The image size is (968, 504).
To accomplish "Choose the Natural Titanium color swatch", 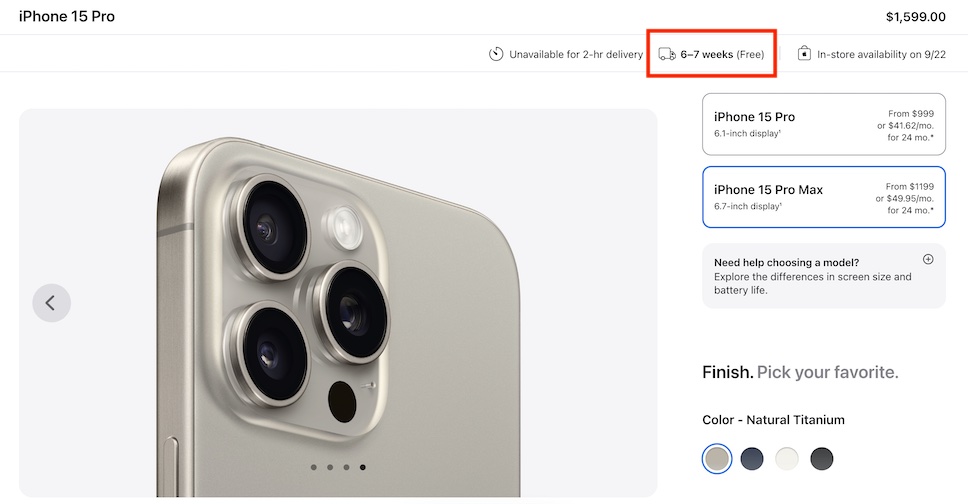I will point(717,459).
